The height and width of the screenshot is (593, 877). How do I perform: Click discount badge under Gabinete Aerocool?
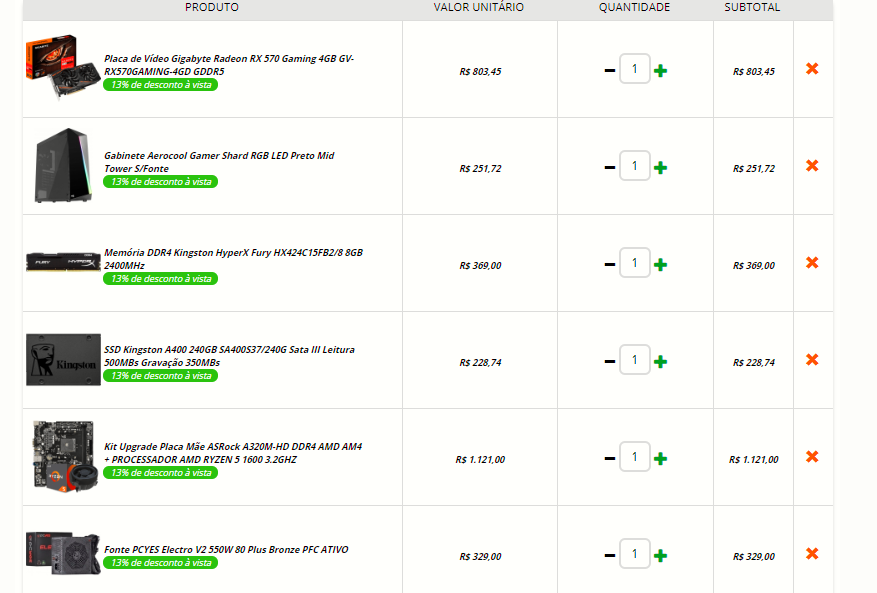(161, 182)
